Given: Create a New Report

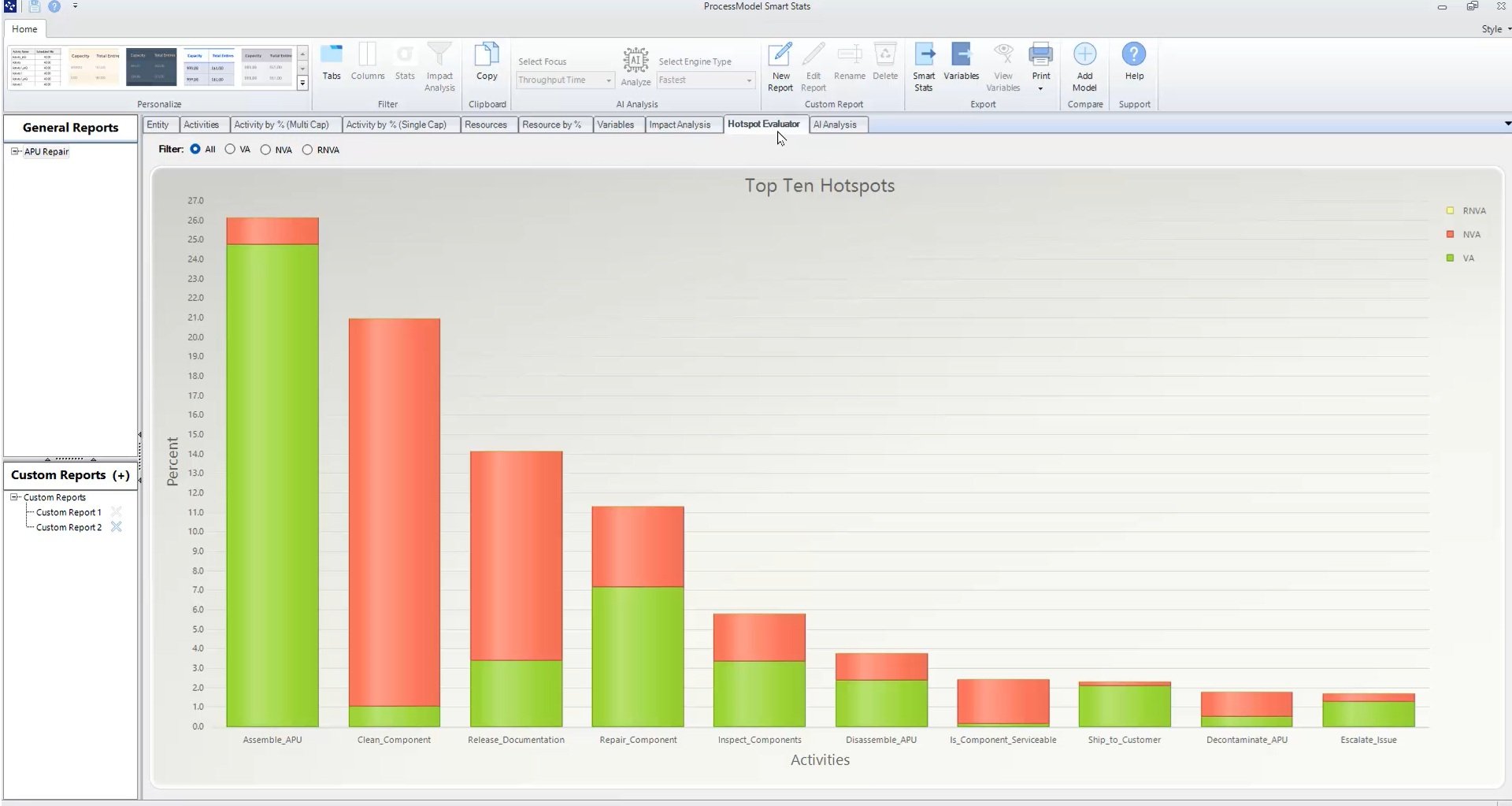Looking at the screenshot, I should [x=780, y=67].
